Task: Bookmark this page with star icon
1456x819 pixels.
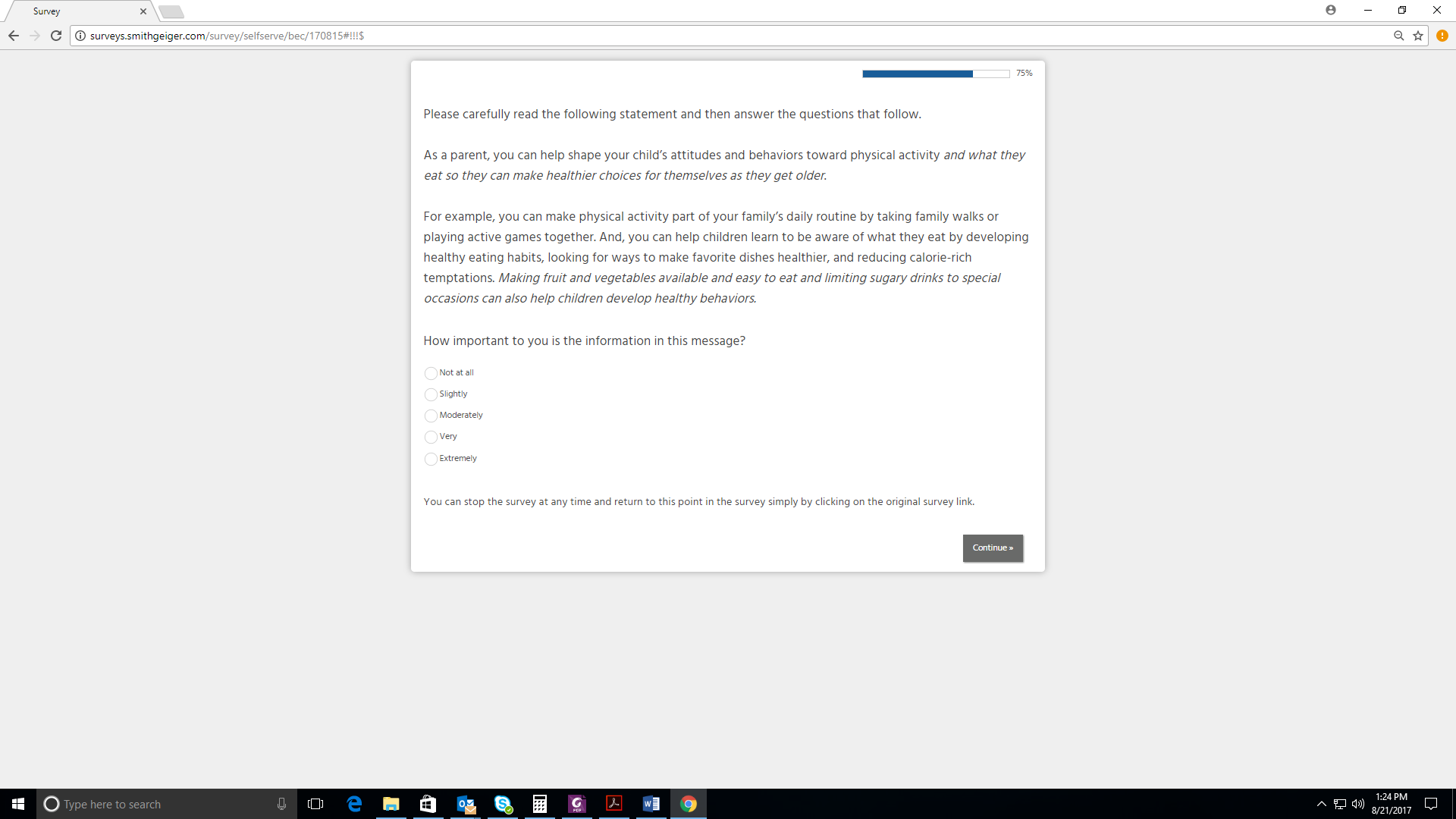Action: pos(1418,36)
